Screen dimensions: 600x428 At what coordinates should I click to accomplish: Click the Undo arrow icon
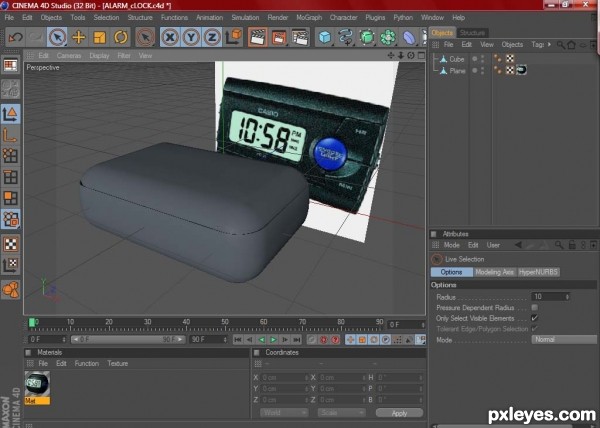coord(15,37)
